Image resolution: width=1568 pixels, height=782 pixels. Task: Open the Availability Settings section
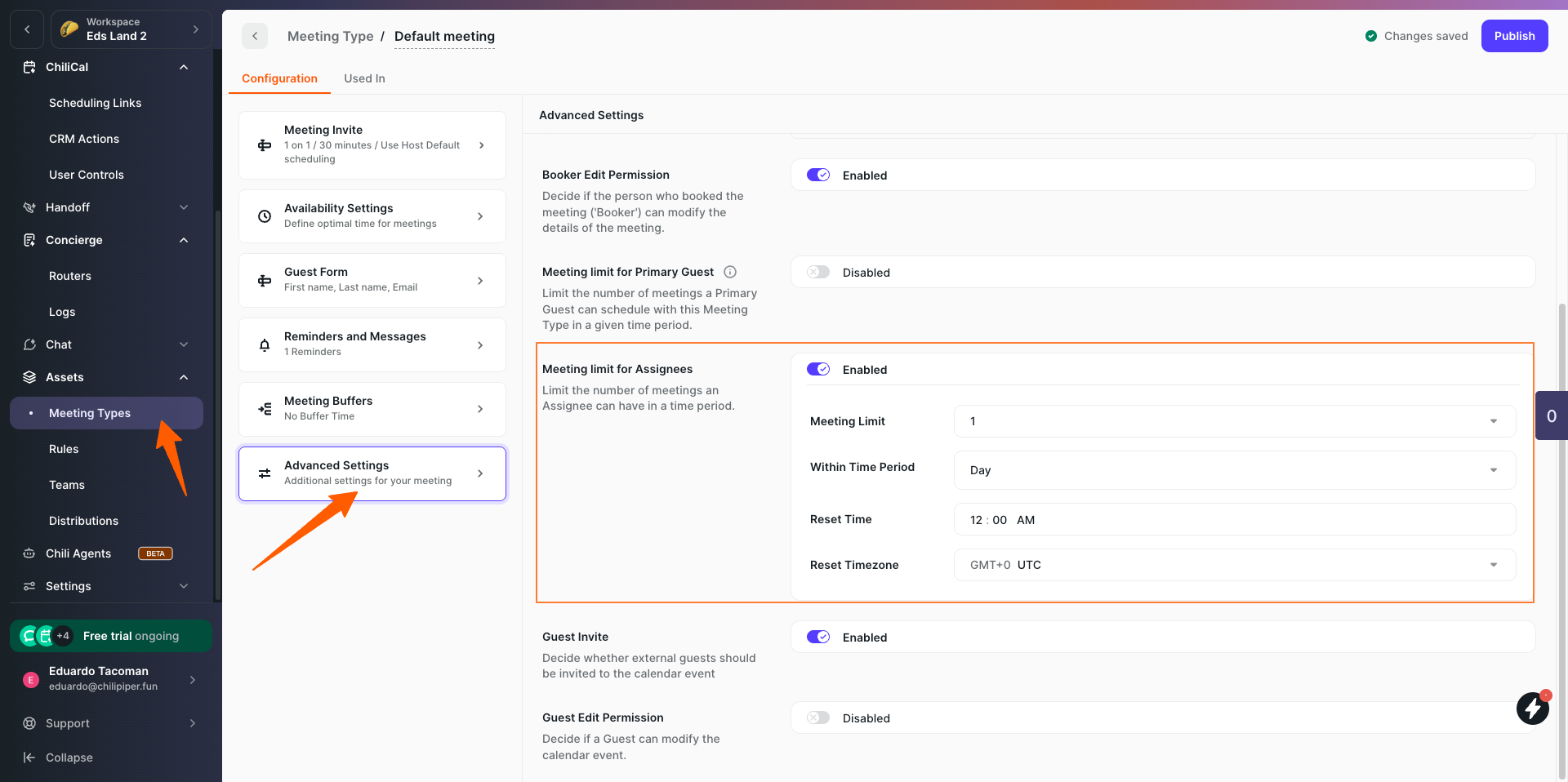tap(372, 216)
